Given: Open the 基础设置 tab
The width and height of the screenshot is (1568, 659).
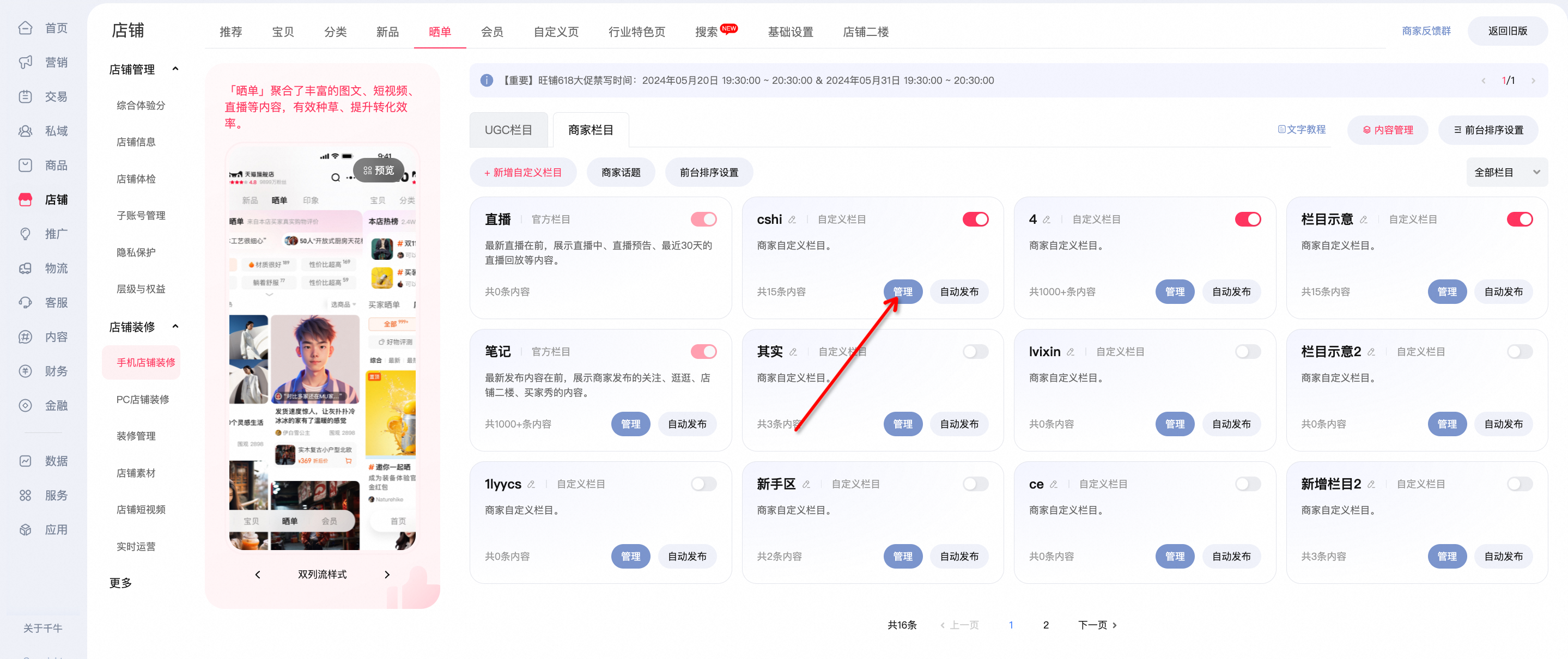Looking at the screenshot, I should coord(790,32).
